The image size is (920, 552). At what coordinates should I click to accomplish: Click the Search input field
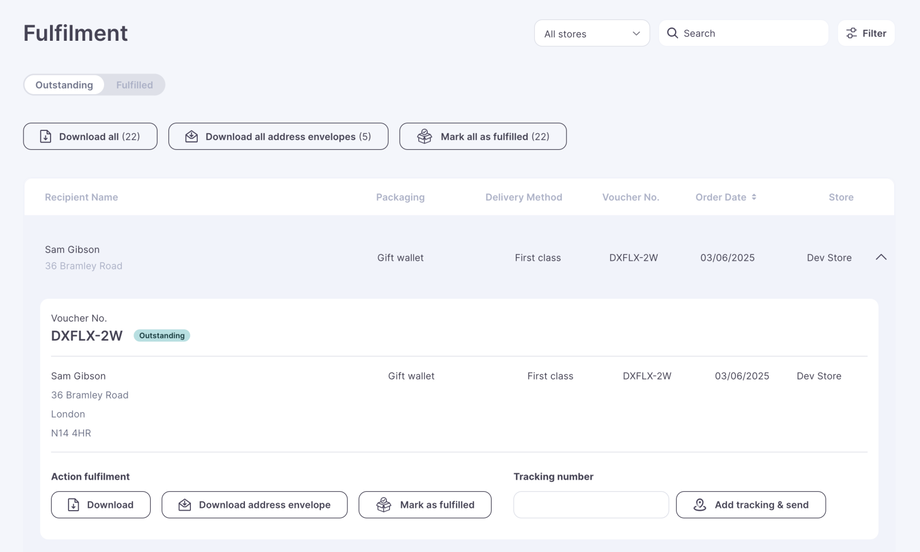pos(752,33)
